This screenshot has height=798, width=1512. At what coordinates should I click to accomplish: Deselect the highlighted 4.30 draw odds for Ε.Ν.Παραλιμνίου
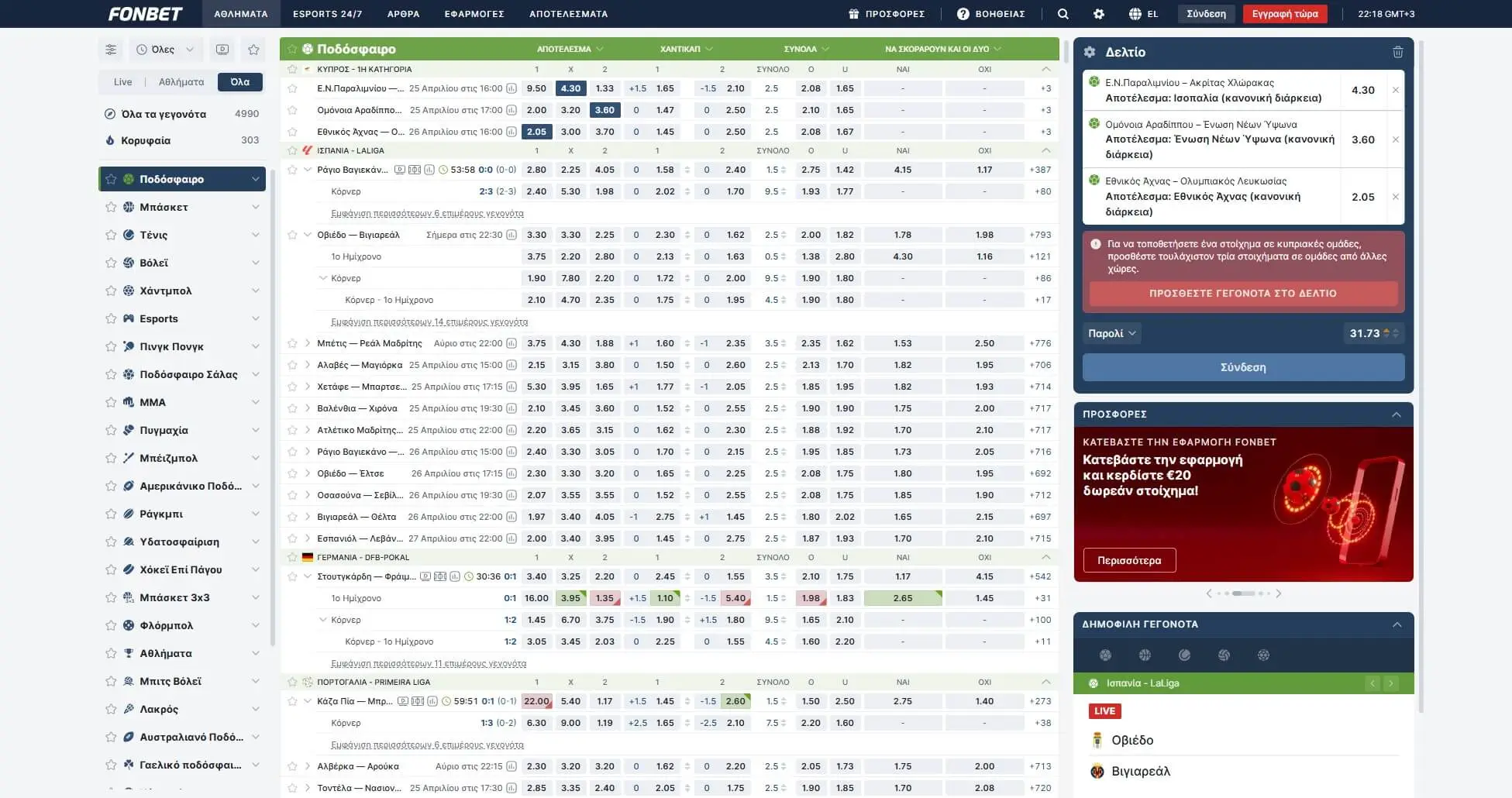point(570,88)
